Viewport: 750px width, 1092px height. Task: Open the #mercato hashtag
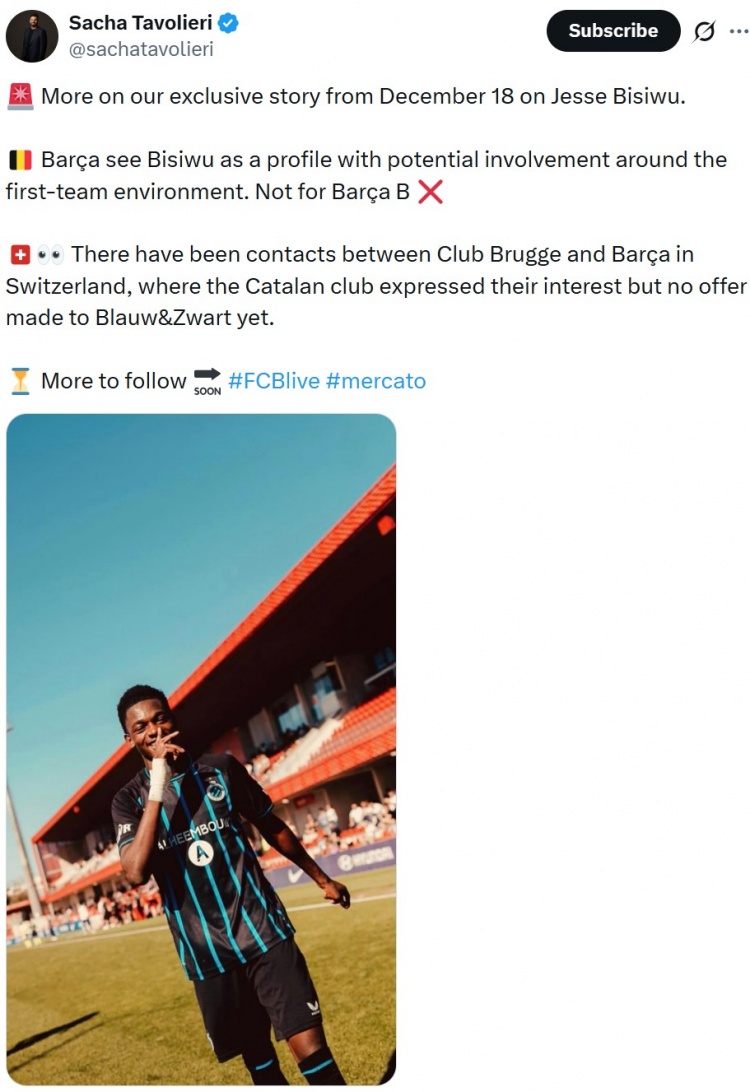click(x=376, y=381)
